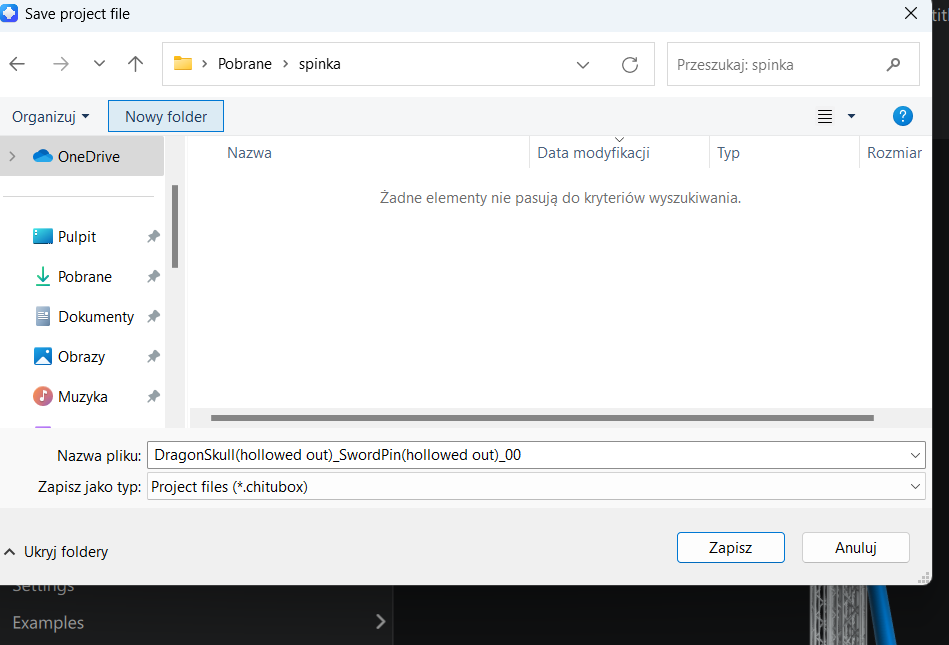Screen dimensions: 949x645
Task: Expand the OneDrive tree node
Action: [x=12, y=156]
